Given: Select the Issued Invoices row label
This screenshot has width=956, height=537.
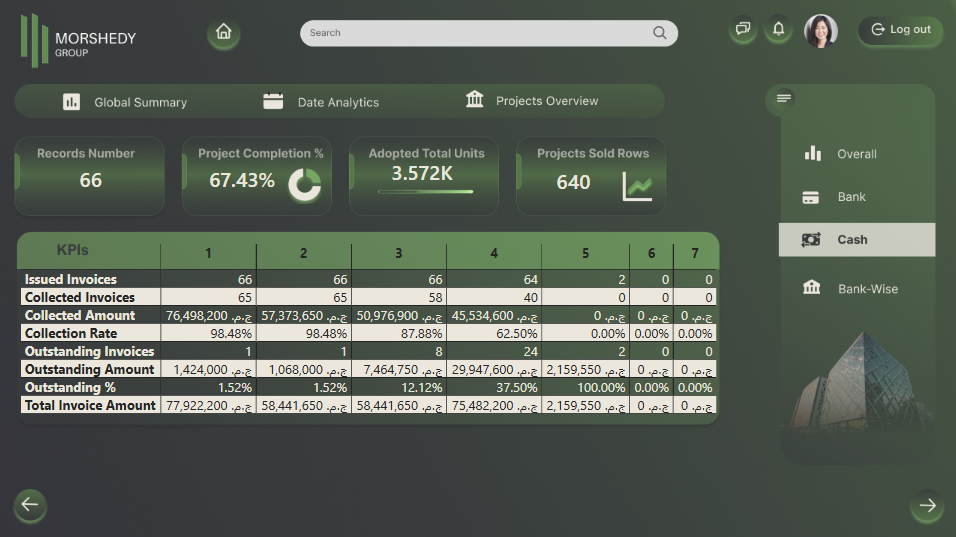Looking at the screenshot, I should tap(71, 279).
